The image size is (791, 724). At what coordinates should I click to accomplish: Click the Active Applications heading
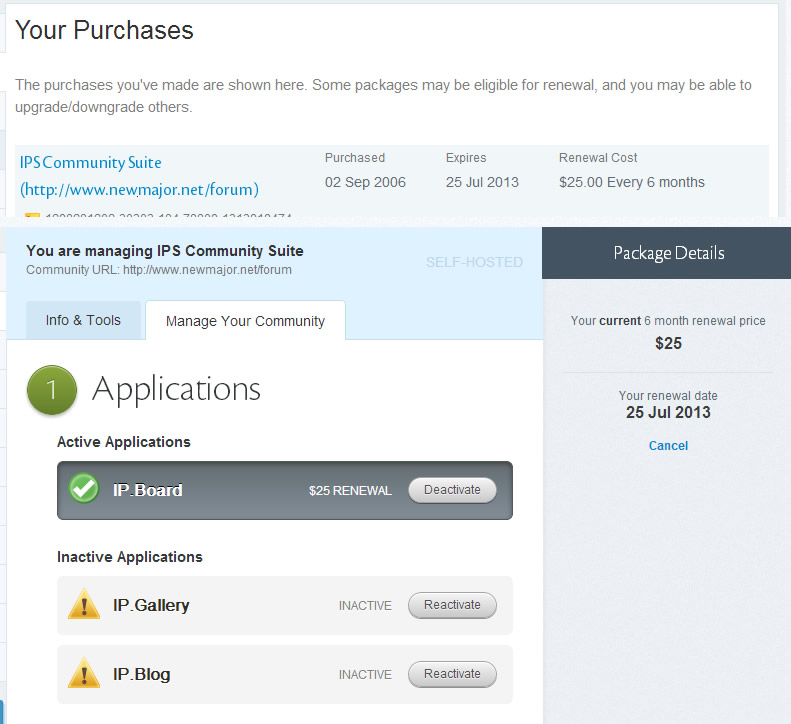[124, 442]
